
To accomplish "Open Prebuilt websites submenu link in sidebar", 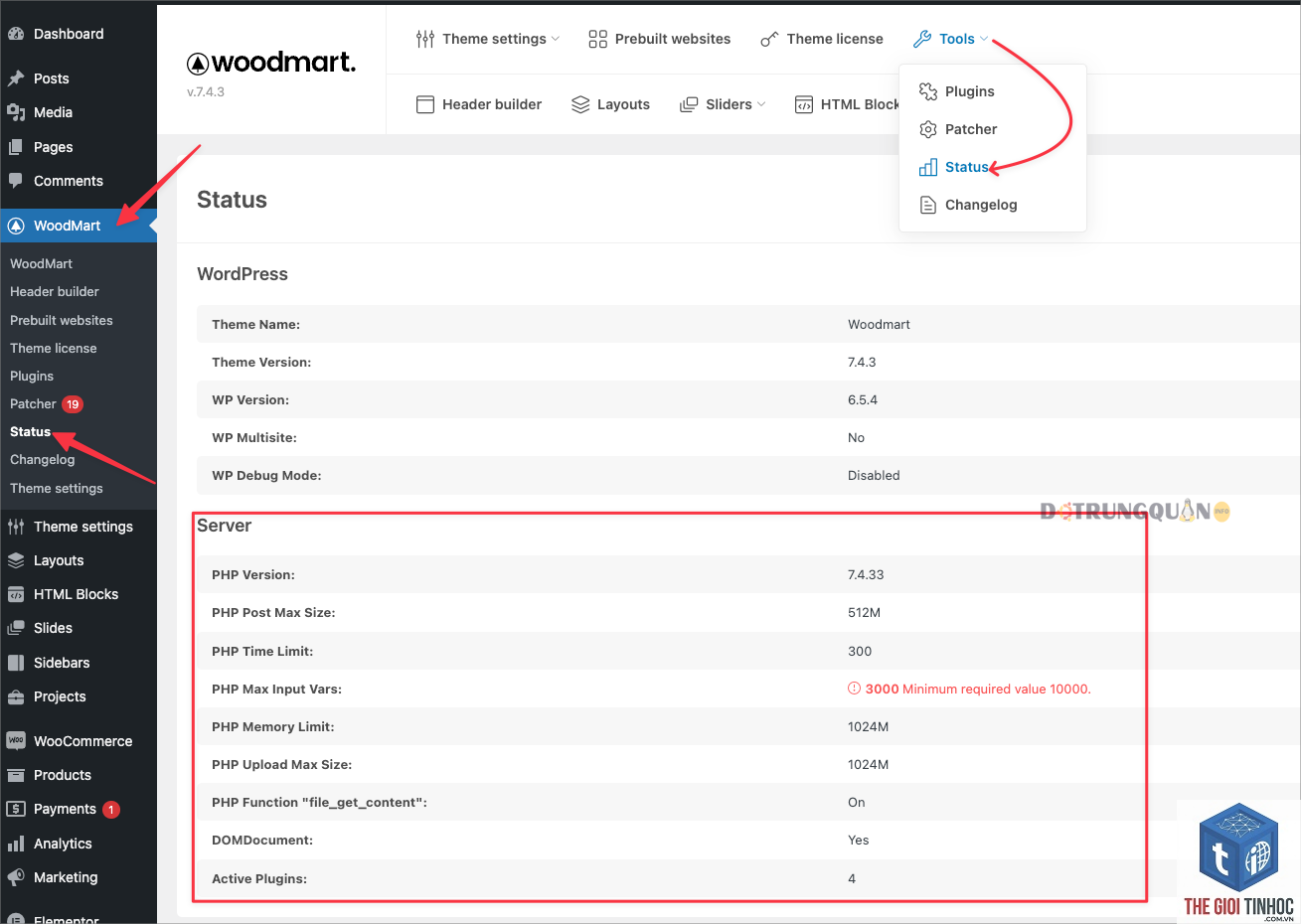I will click(62, 320).
